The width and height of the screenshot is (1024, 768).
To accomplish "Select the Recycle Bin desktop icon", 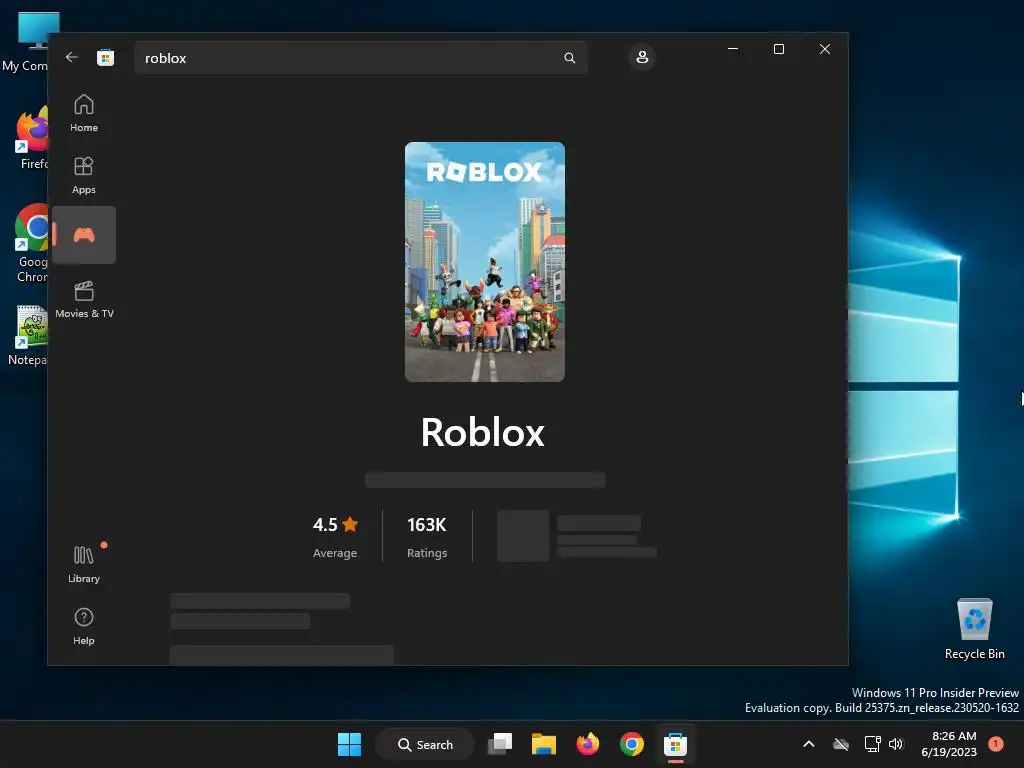I will 975,628.
